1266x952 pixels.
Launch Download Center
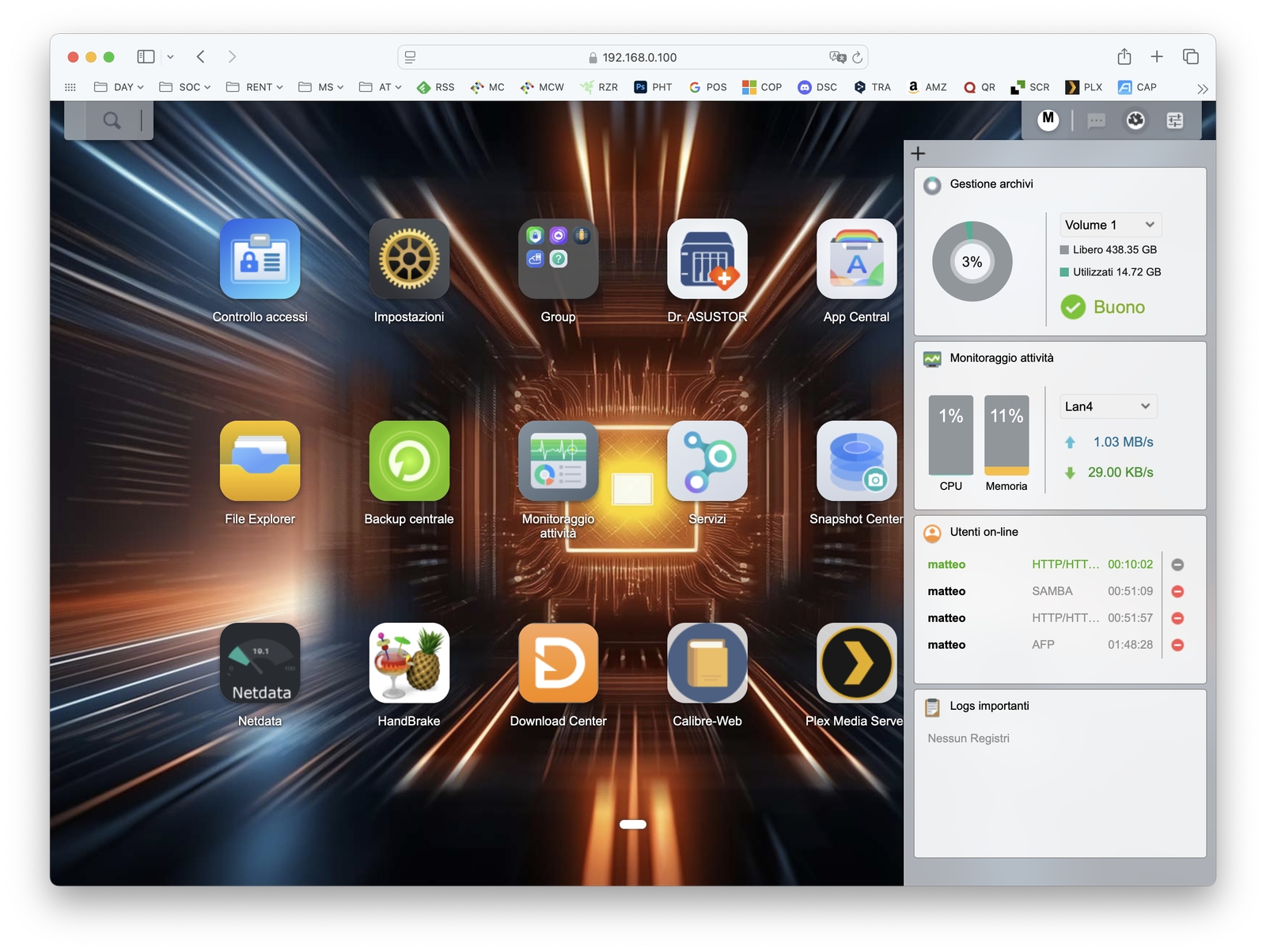[558, 663]
